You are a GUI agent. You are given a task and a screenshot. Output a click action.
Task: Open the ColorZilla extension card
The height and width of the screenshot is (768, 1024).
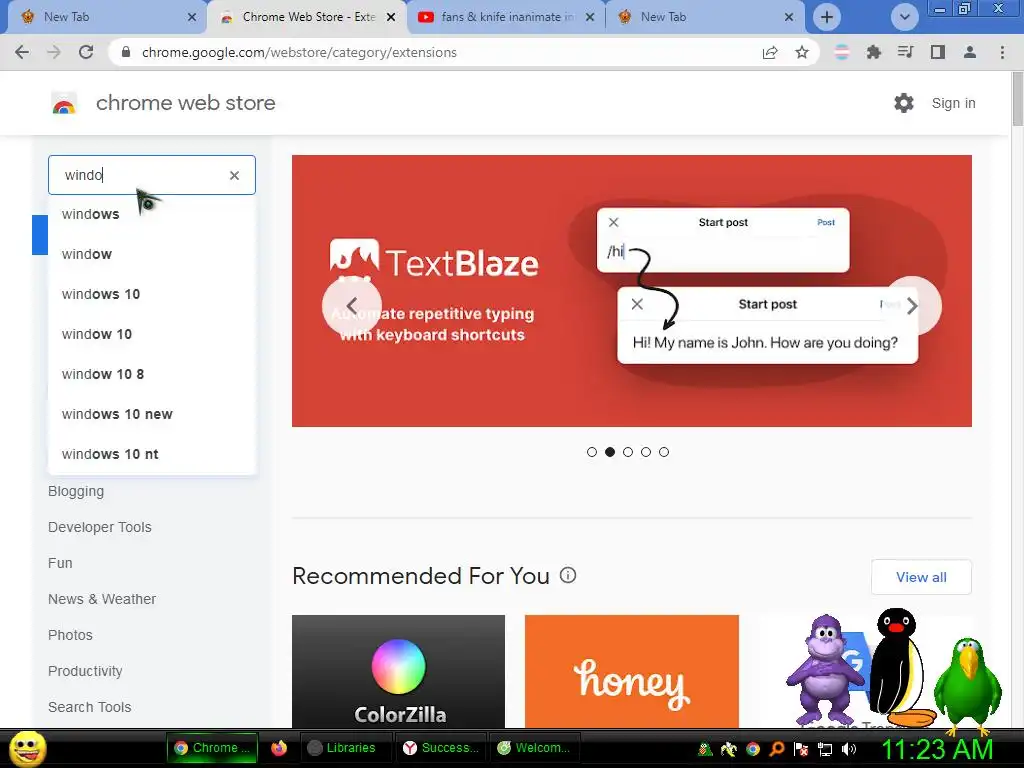(x=398, y=671)
